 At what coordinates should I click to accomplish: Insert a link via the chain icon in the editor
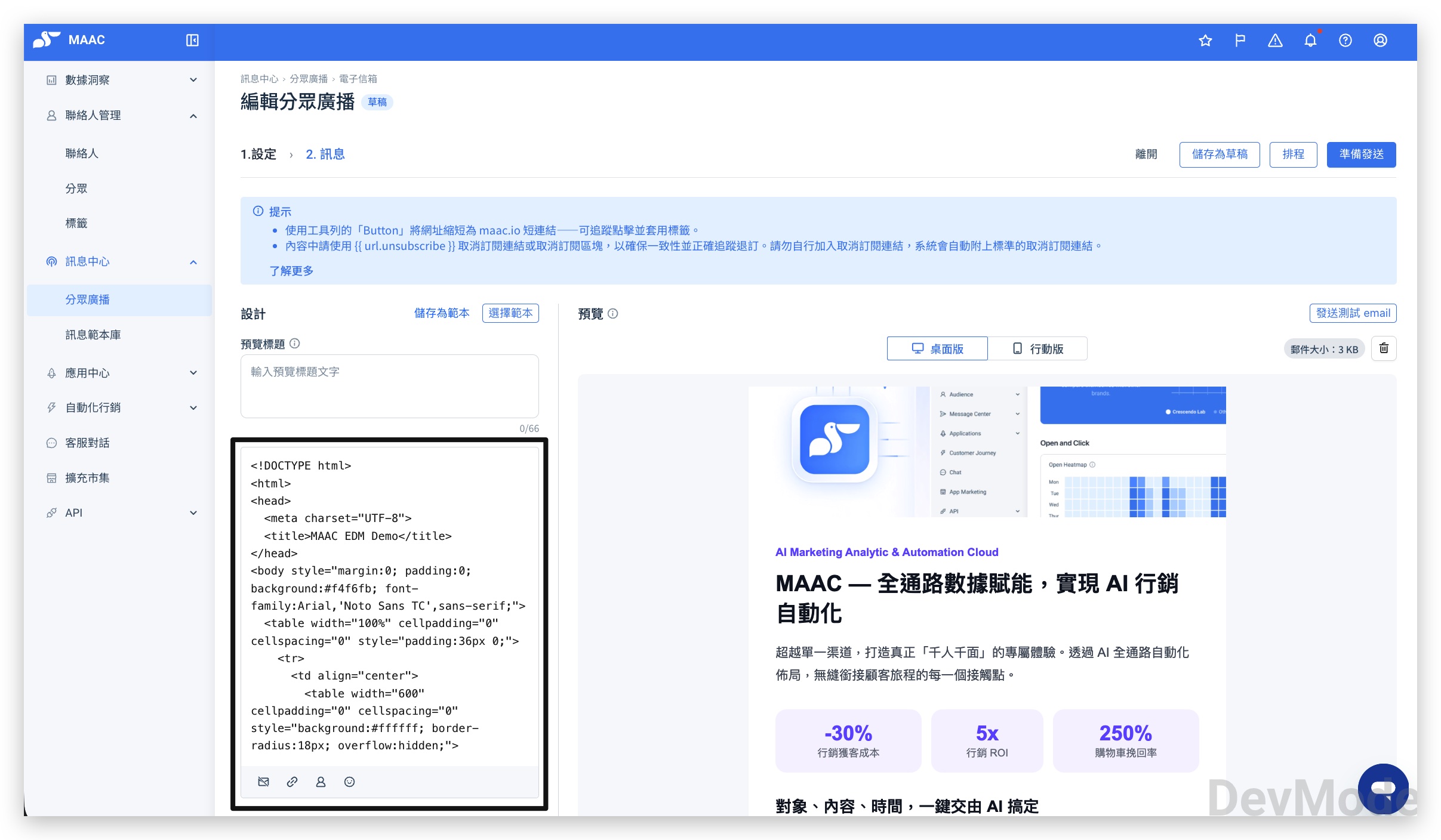[x=292, y=782]
